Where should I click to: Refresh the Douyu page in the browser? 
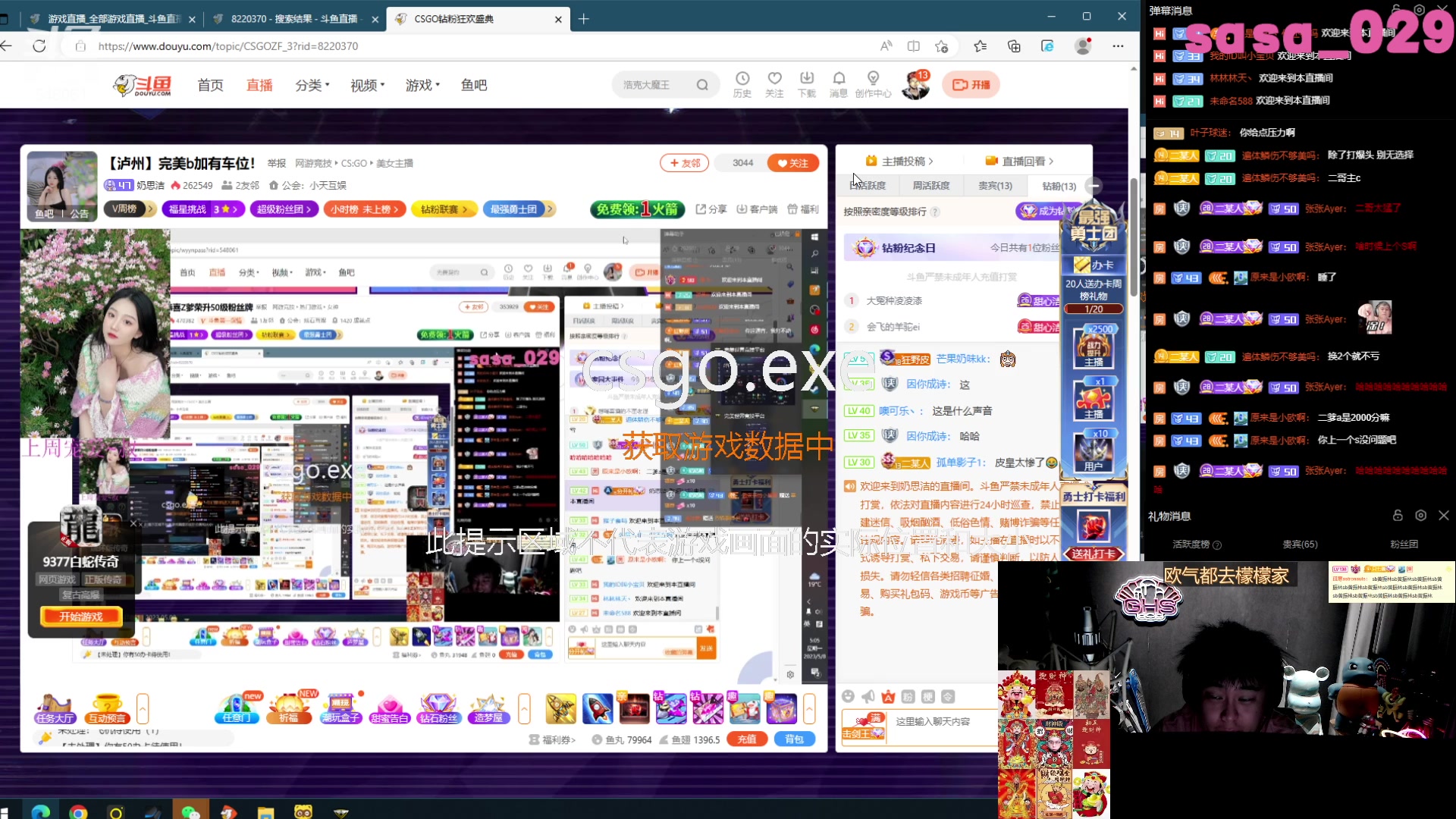pyautogui.click(x=39, y=46)
